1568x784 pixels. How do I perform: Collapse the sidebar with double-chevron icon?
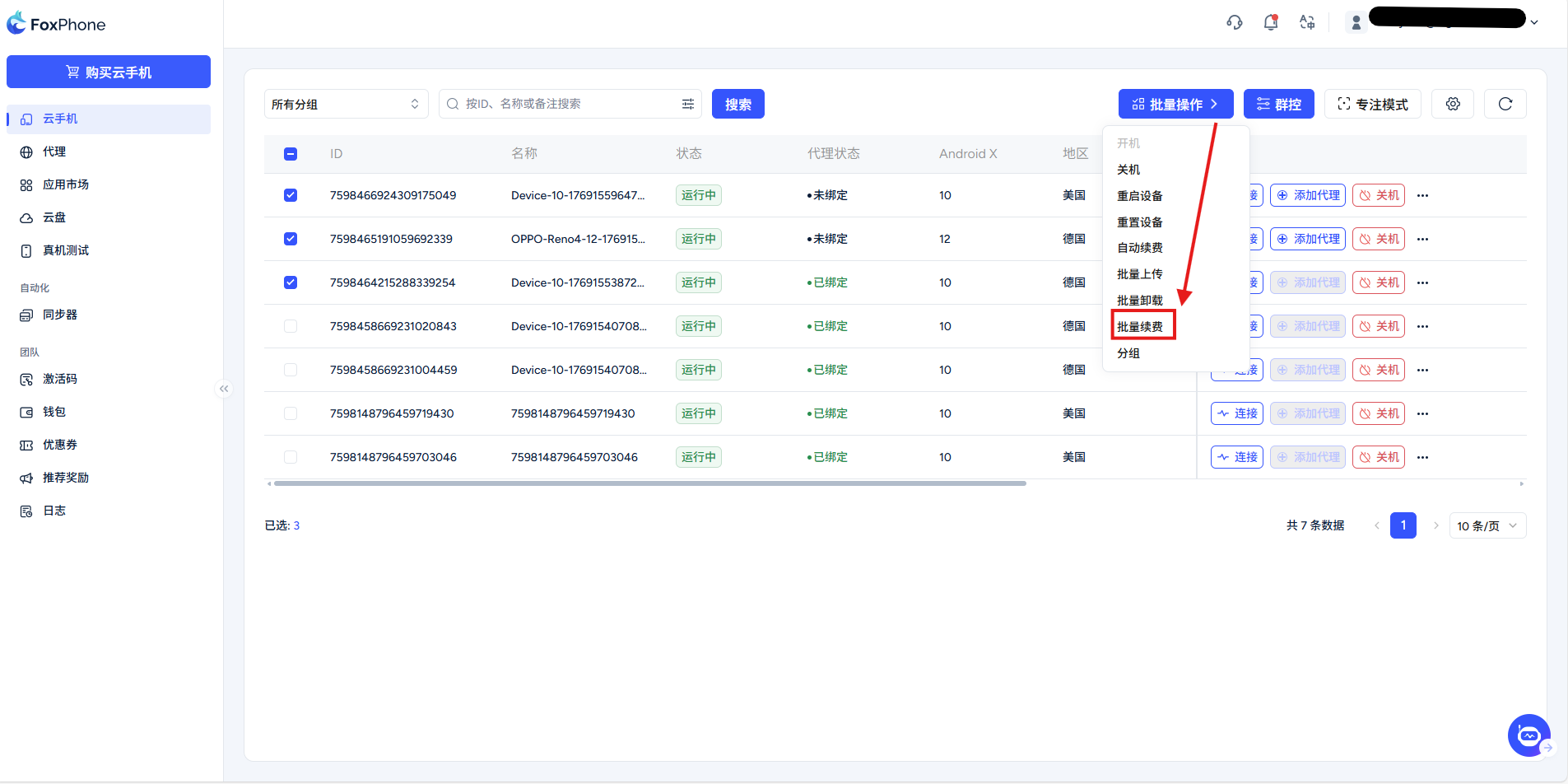tap(224, 389)
